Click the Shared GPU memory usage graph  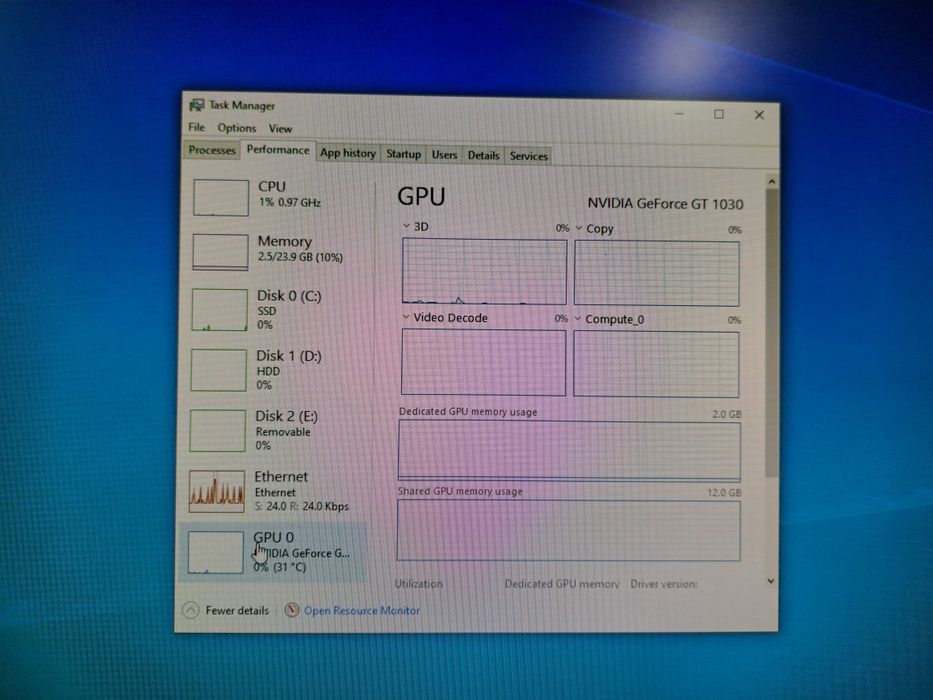[569, 530]
